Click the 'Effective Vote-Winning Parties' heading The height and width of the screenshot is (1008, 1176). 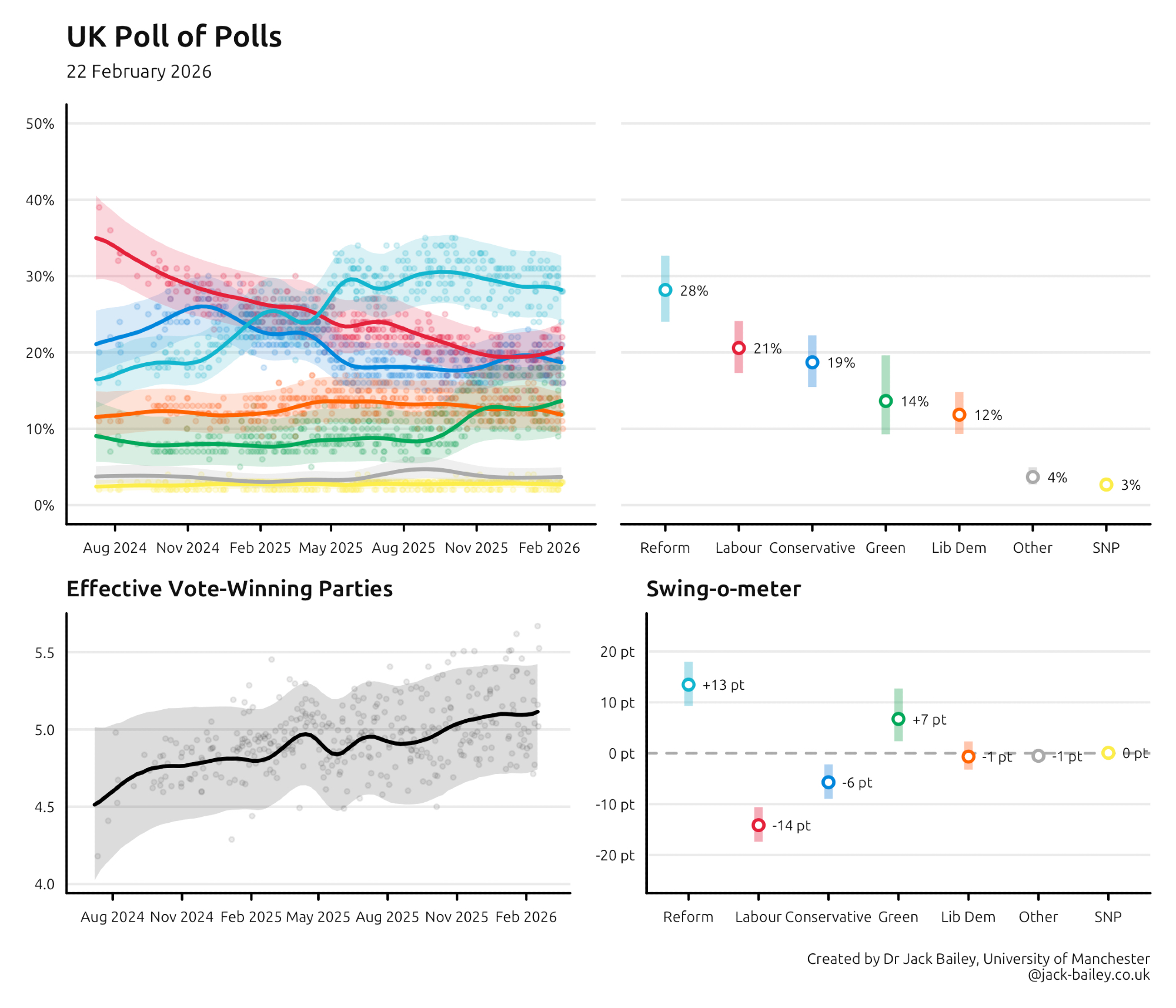click(229, 589)
